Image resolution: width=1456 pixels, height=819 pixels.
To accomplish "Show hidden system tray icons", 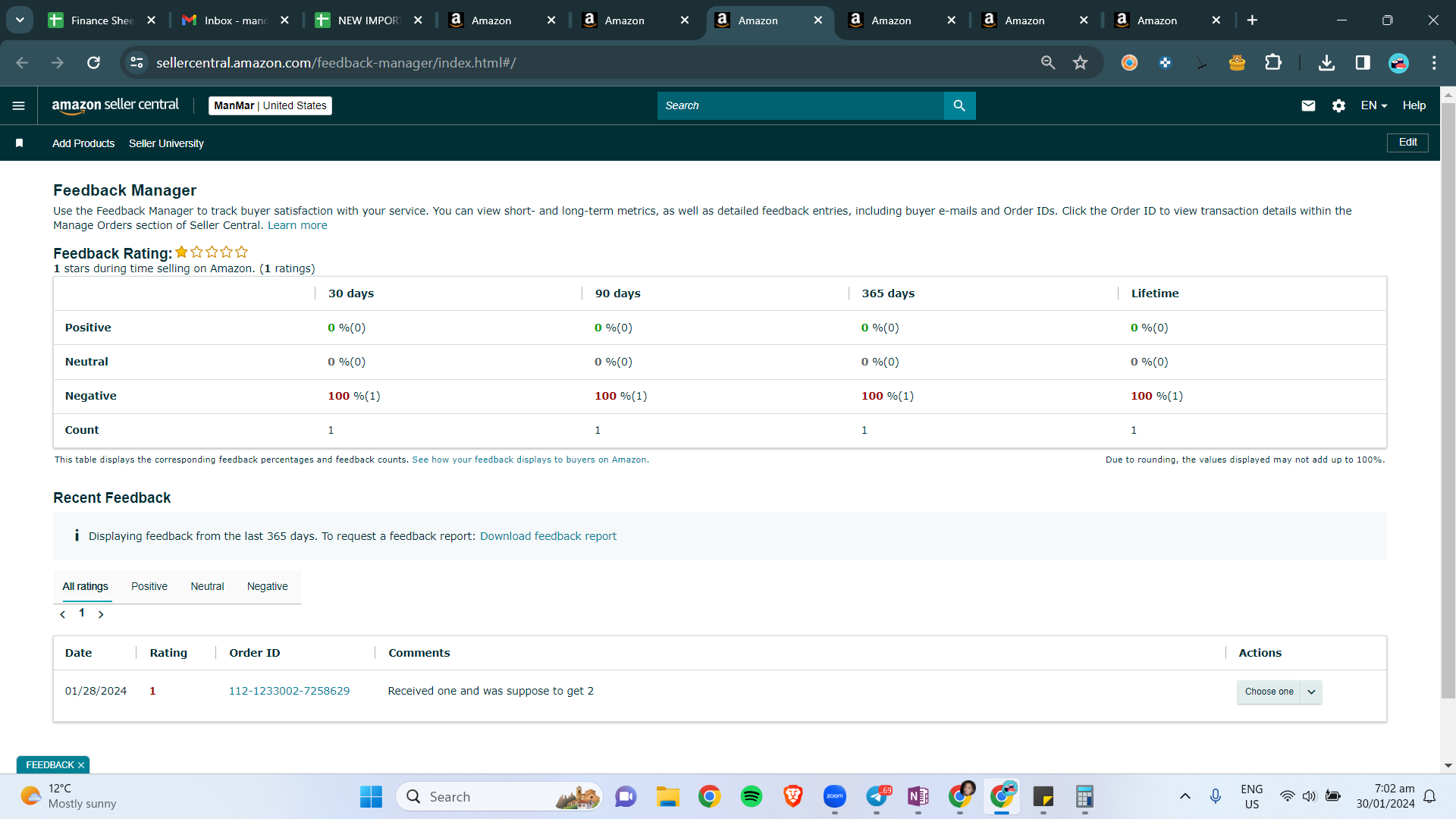I will click(x=1185, y=796).
